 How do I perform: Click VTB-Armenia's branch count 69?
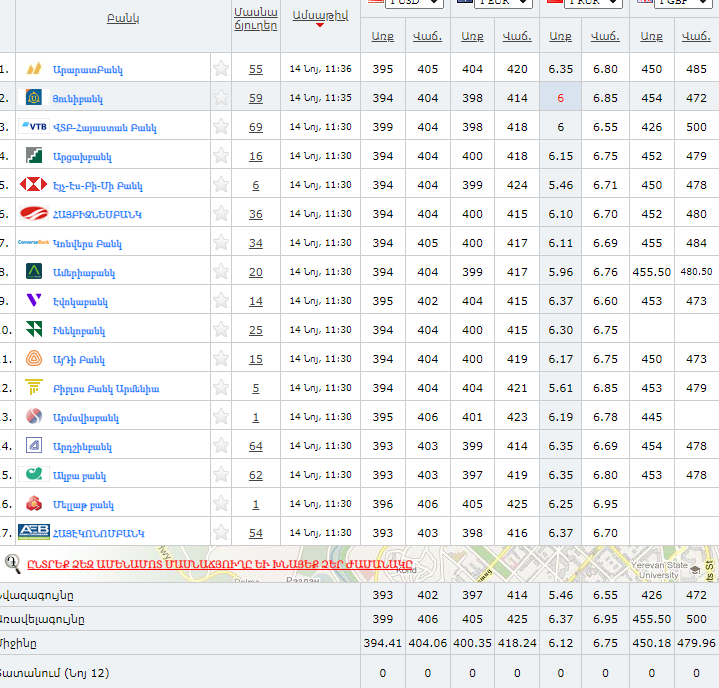(x=256, y=127)
